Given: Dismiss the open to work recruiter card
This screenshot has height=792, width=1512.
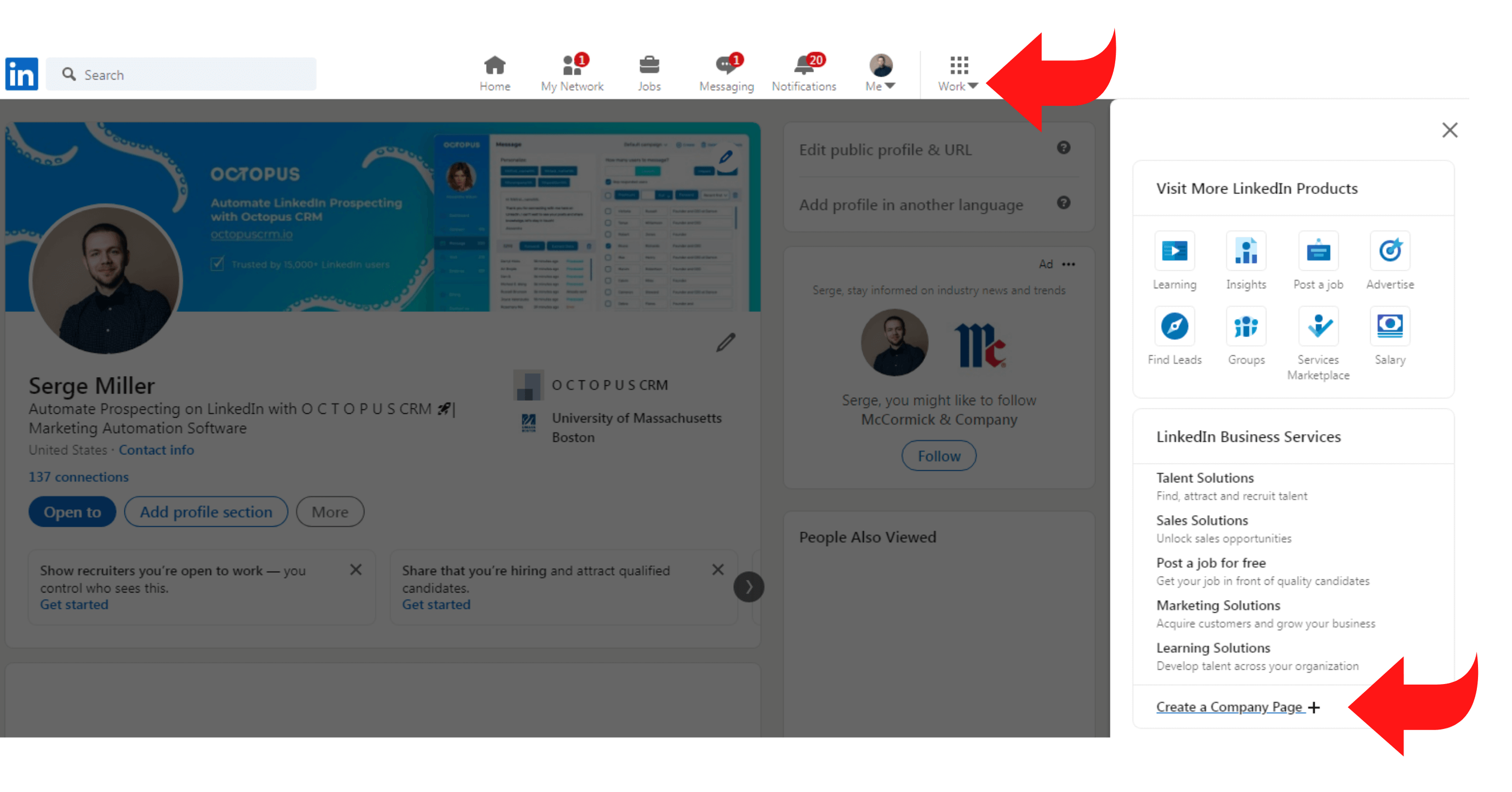Looking at the screenshot, I should click(357, 570).
